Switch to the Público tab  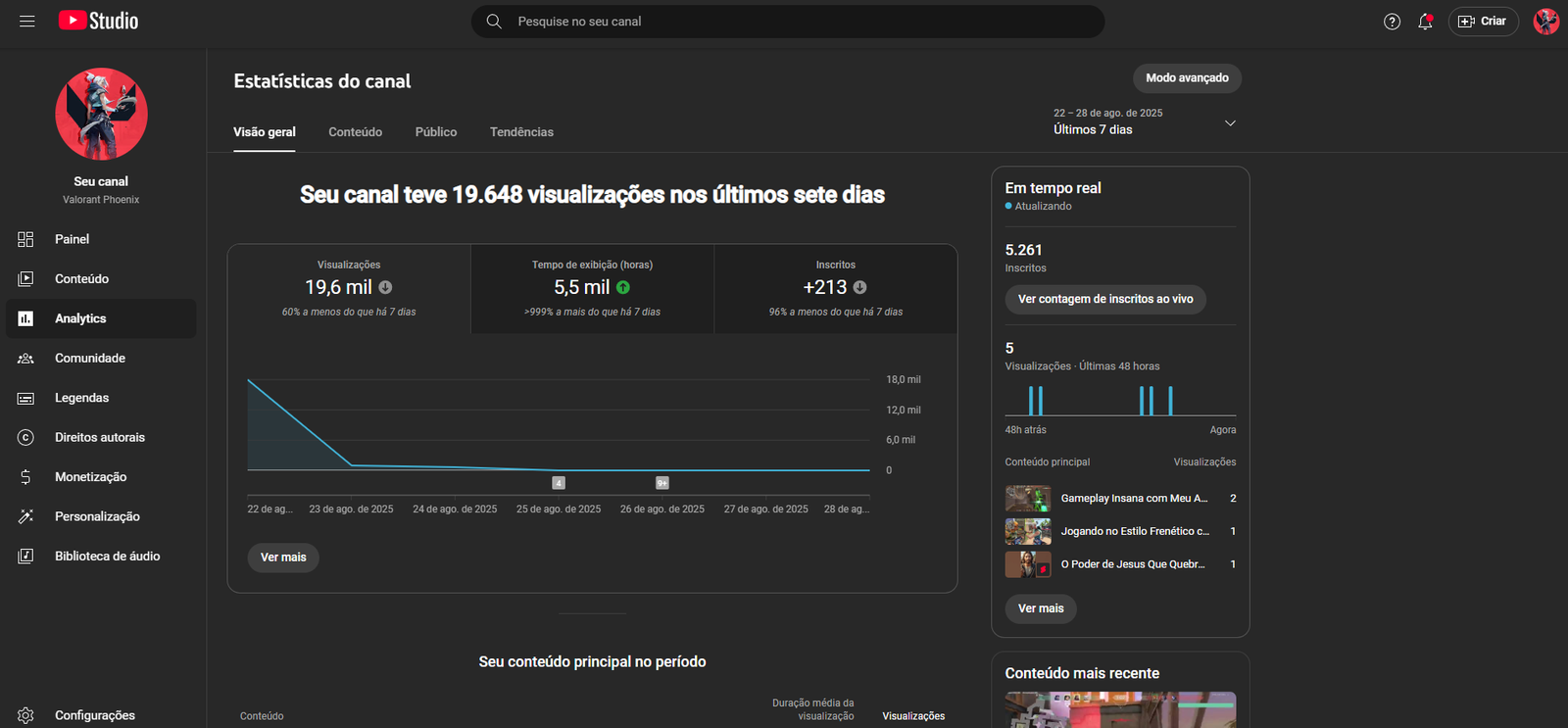[436, 132]
